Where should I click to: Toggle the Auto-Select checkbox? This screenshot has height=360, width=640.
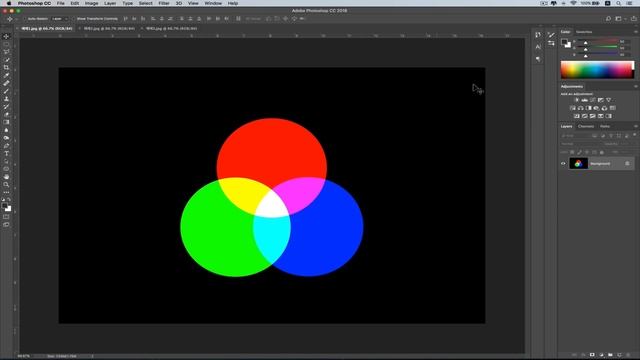coord(25,19)
